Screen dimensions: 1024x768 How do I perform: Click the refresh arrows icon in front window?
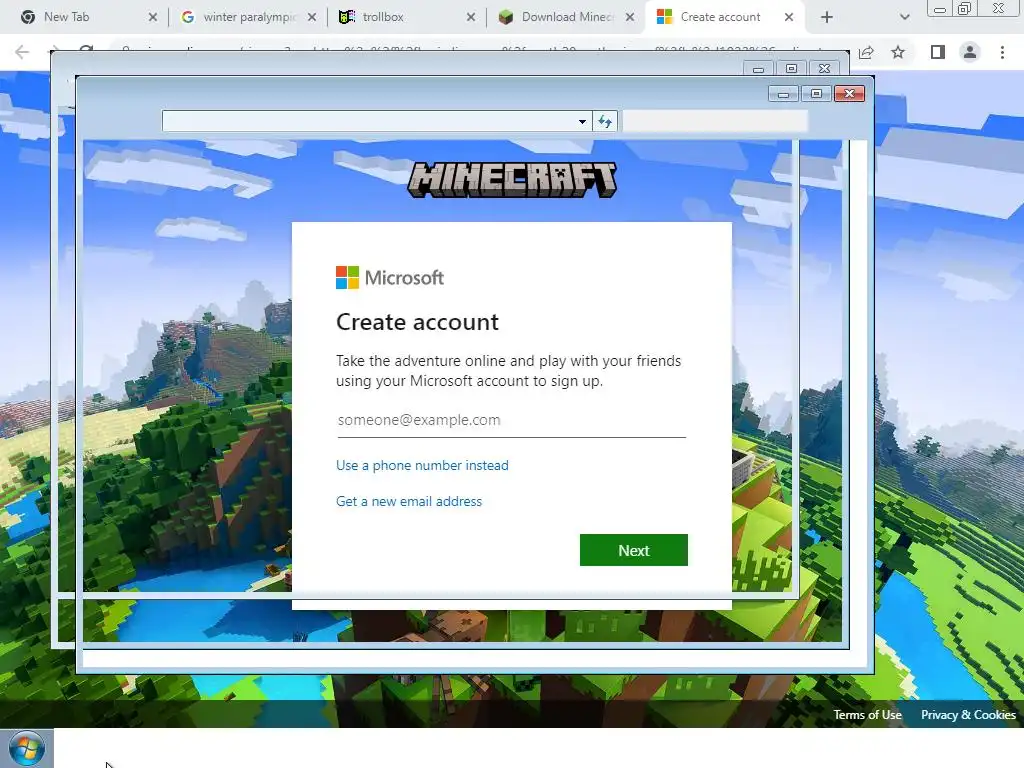(605, 121)
